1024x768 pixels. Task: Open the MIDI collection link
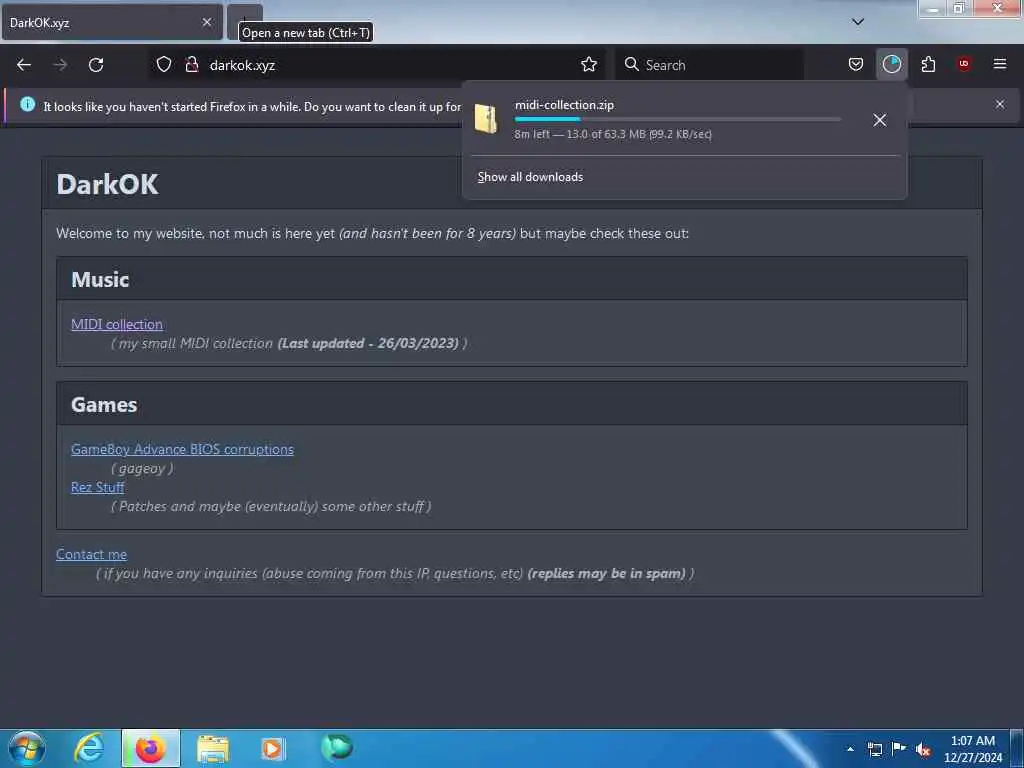pyautogui.click(x=117, y=325)
